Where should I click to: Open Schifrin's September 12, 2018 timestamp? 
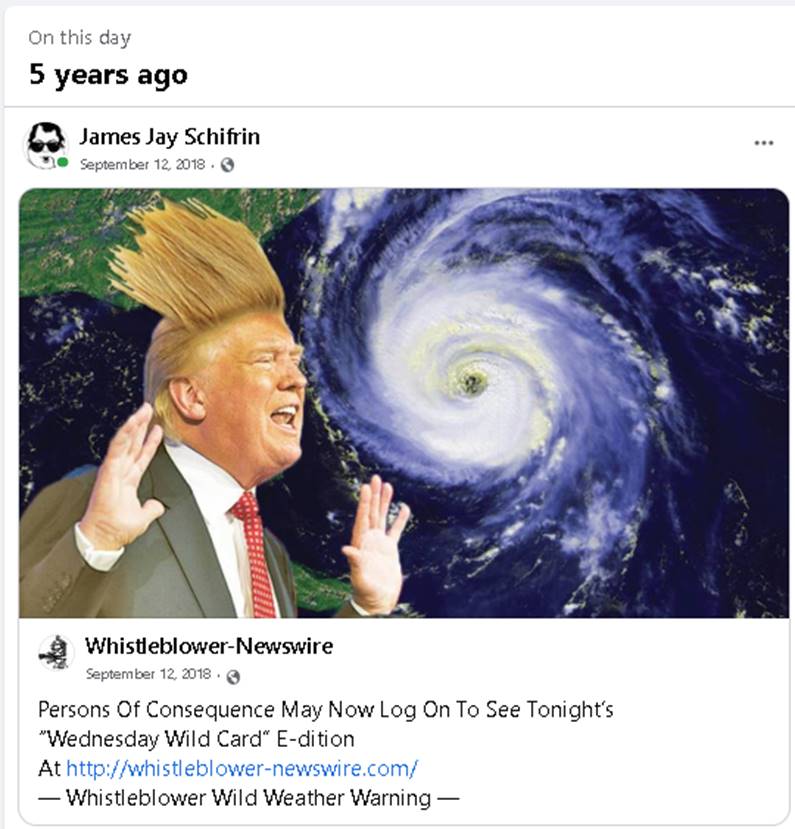[x=143, y=164]
